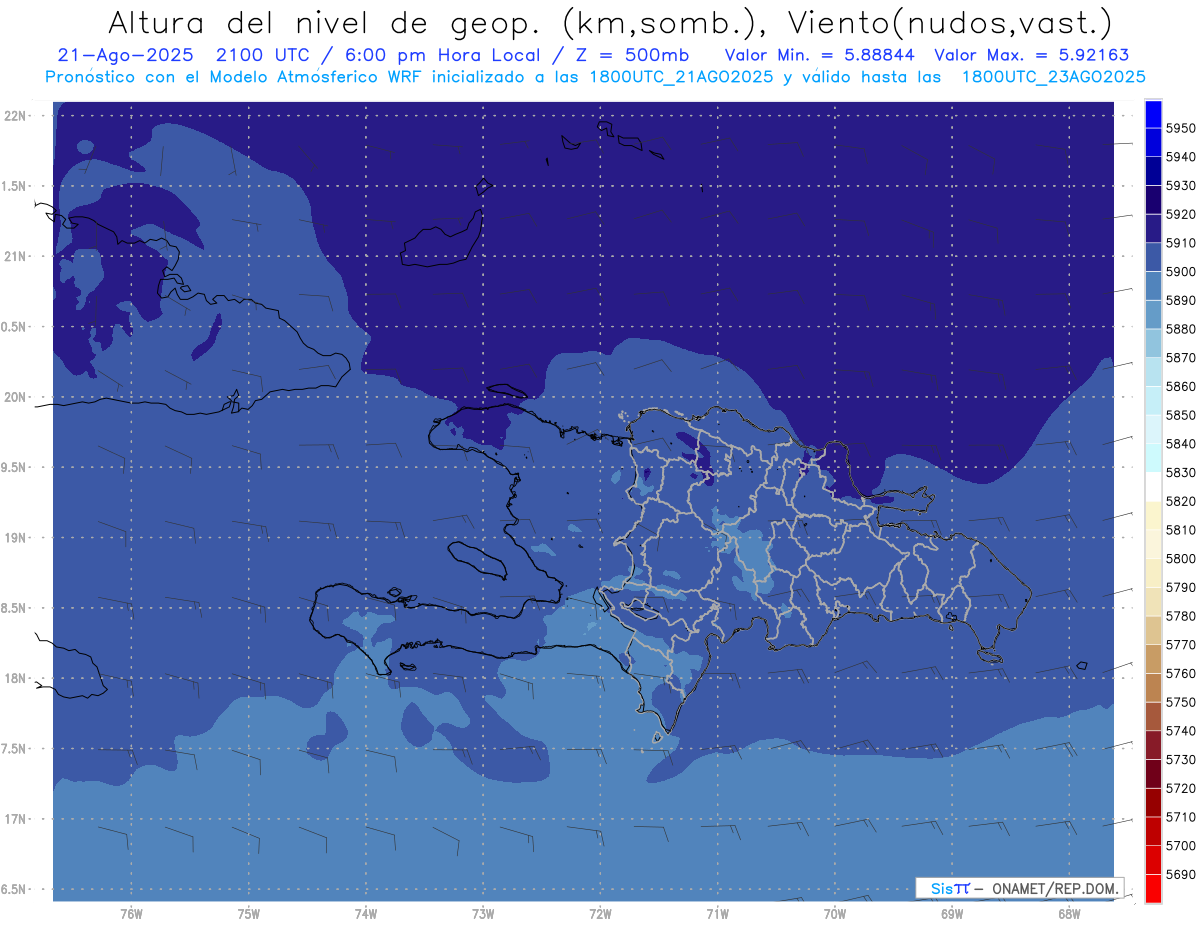This screenshot has width=1200, height=927.
Task: Pick the color swatch between 5900 and 5910
Action: coord(1153,258)
